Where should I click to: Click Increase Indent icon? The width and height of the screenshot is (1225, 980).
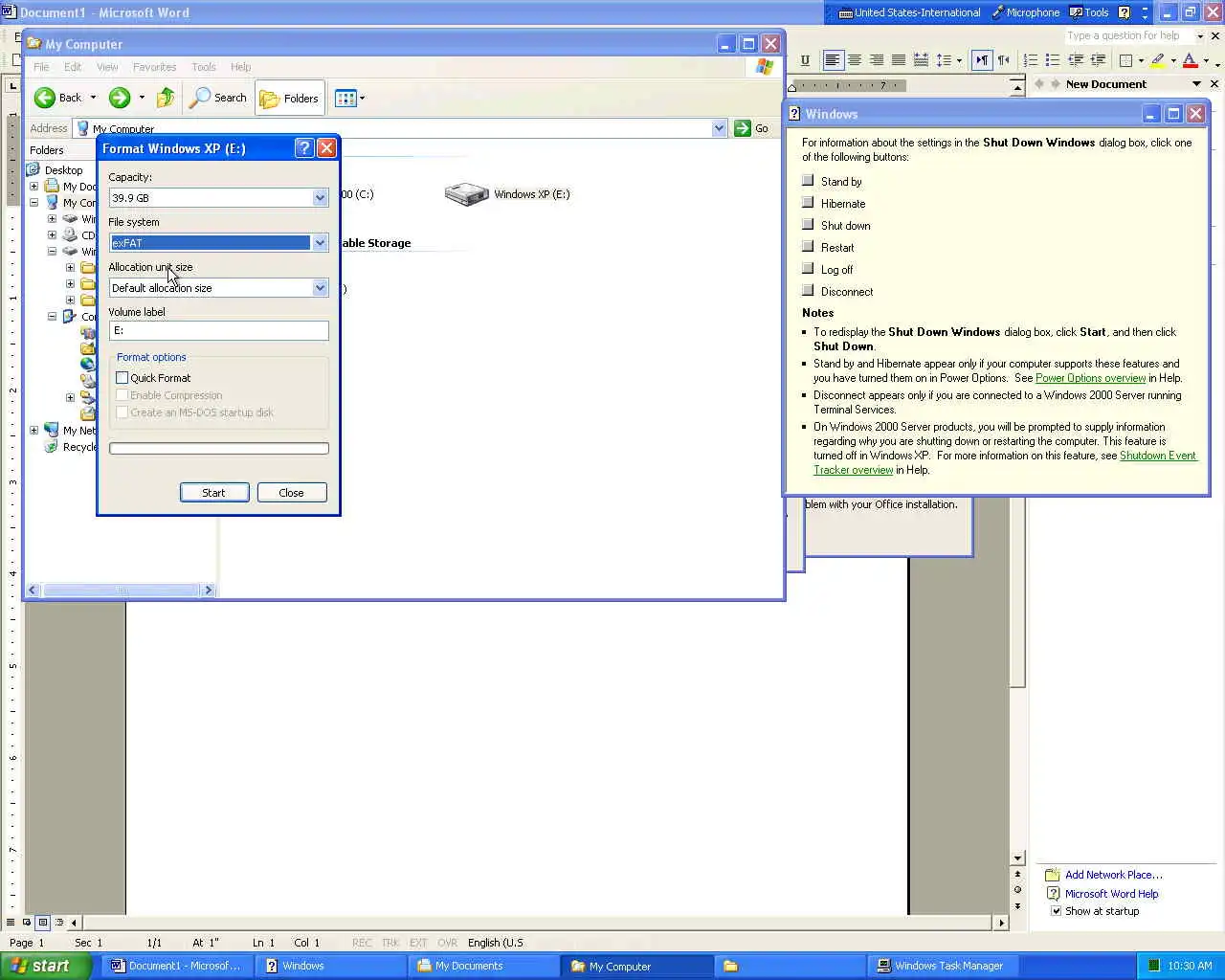[1098, 60]
